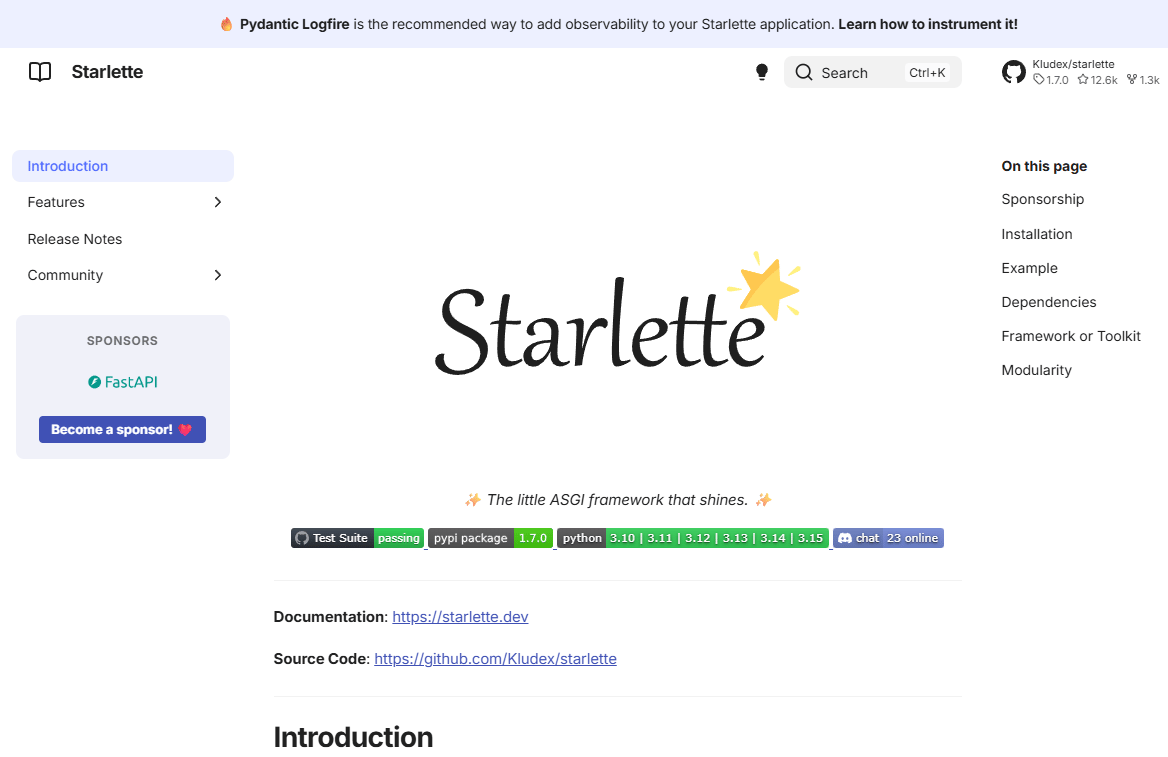
Task: Click the Become a sponsor! button
Action: click(122, 429)
